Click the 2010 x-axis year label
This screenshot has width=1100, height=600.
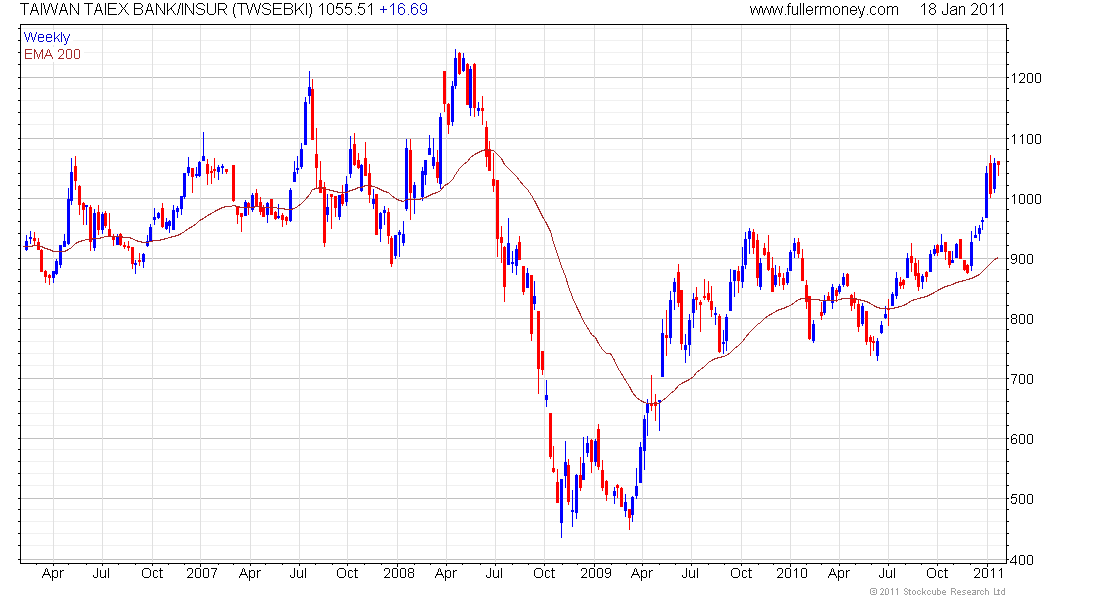click(792, 573)
